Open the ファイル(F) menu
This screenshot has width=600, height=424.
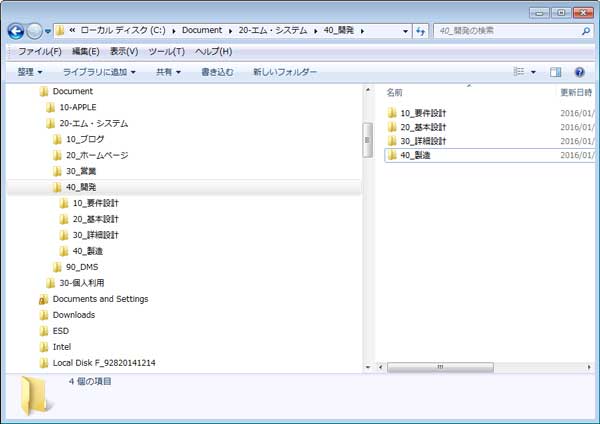tap(40, 51)
